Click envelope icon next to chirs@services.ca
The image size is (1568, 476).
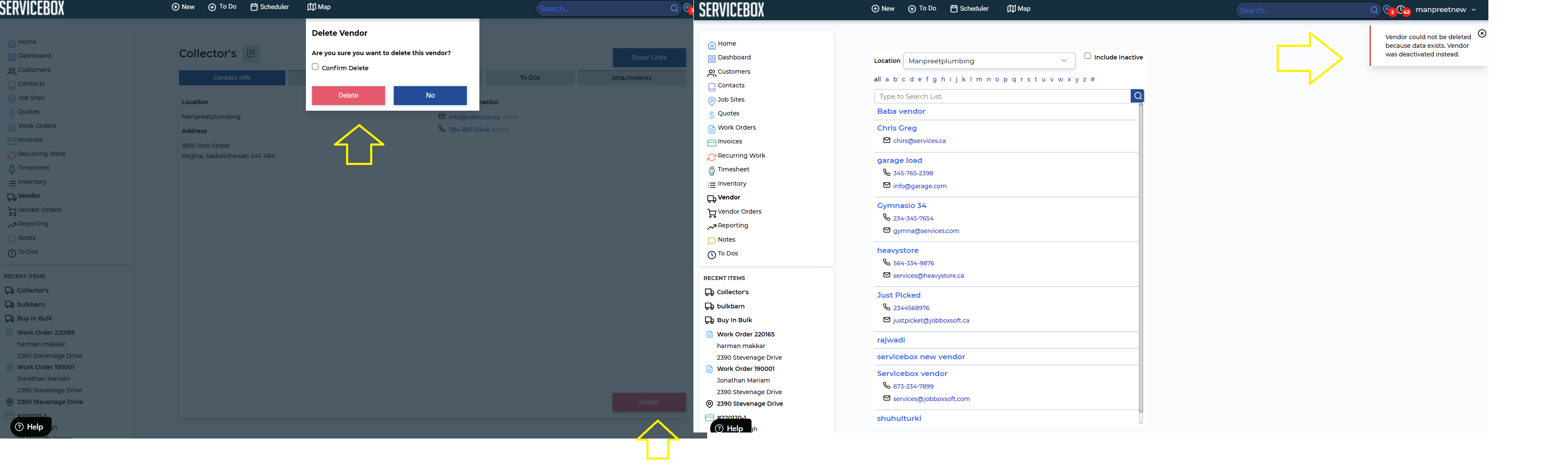click(x=886, y=141)
